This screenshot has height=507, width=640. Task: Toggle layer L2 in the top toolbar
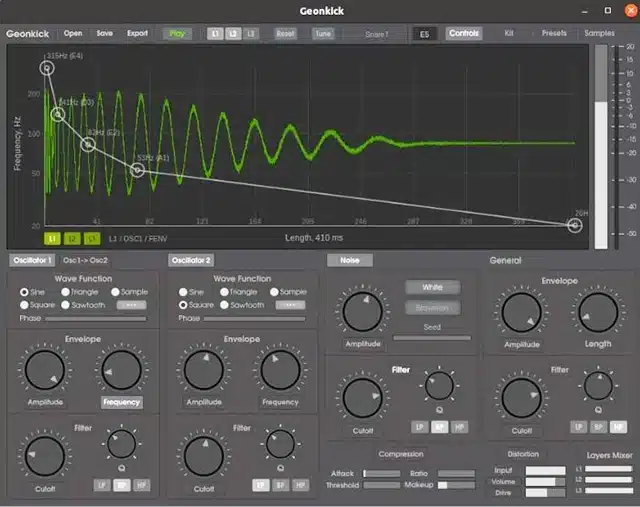pos(233,33)
